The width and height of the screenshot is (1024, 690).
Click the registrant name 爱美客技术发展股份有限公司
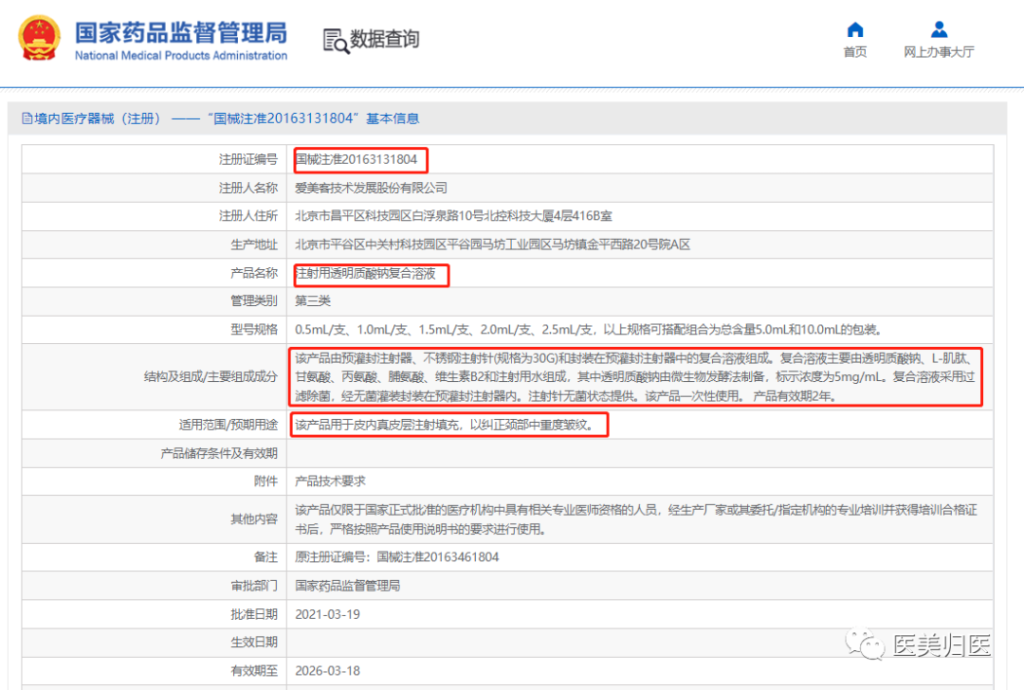pyautogui.click(x=371, y=188)
